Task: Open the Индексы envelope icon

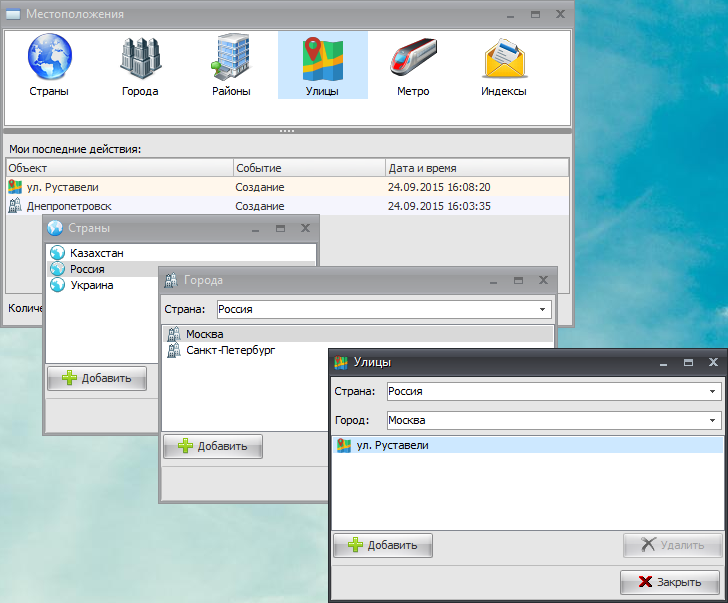Action: tap(503, 64)
